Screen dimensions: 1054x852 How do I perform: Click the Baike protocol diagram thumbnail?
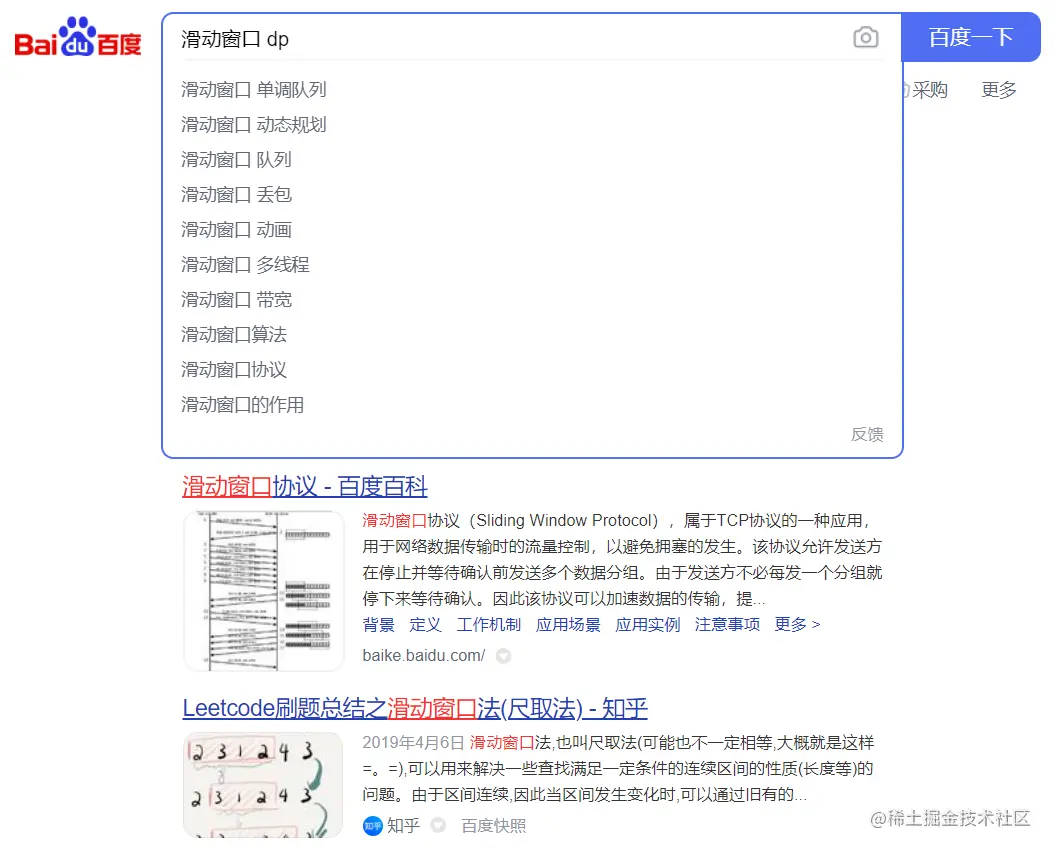click(264, 591)
